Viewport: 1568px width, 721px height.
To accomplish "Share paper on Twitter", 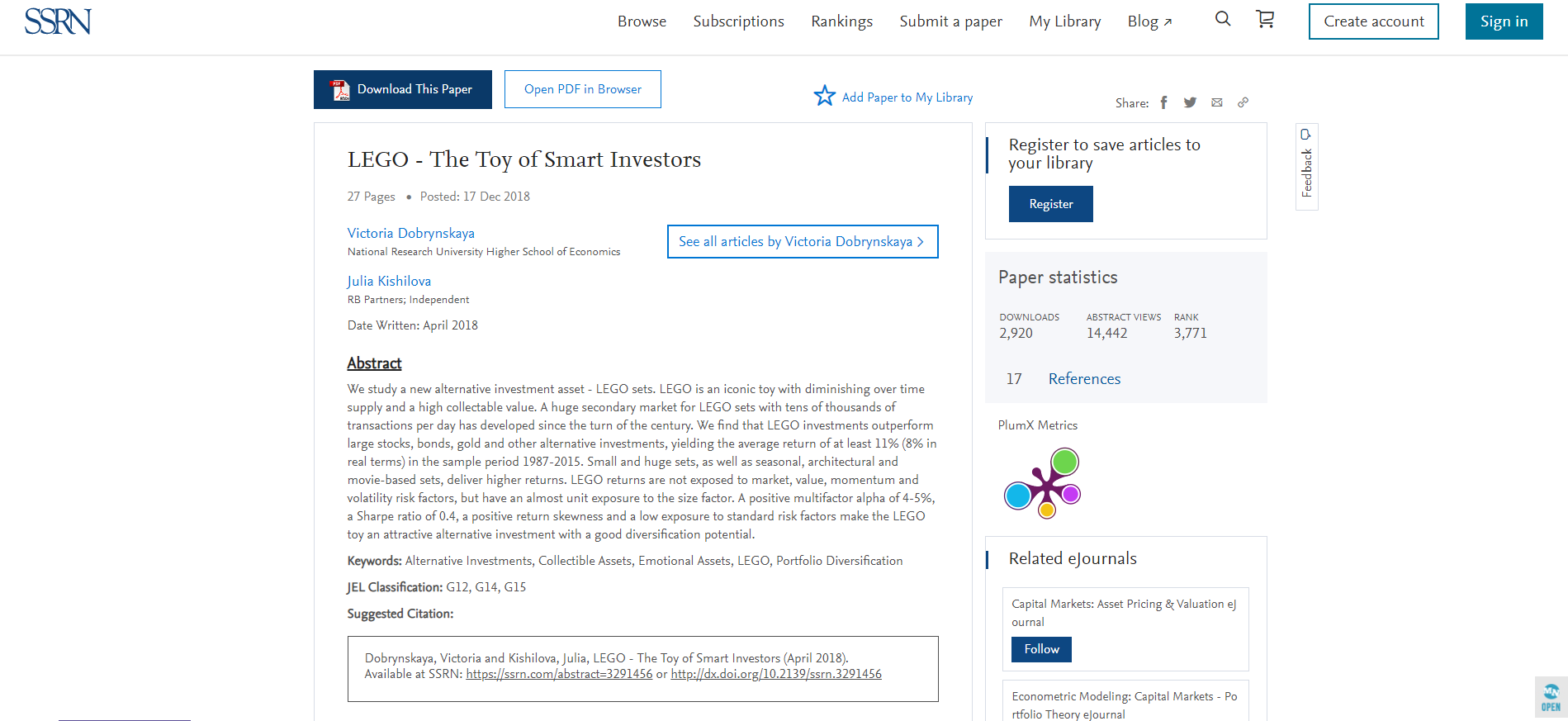I will point(1190,102).
